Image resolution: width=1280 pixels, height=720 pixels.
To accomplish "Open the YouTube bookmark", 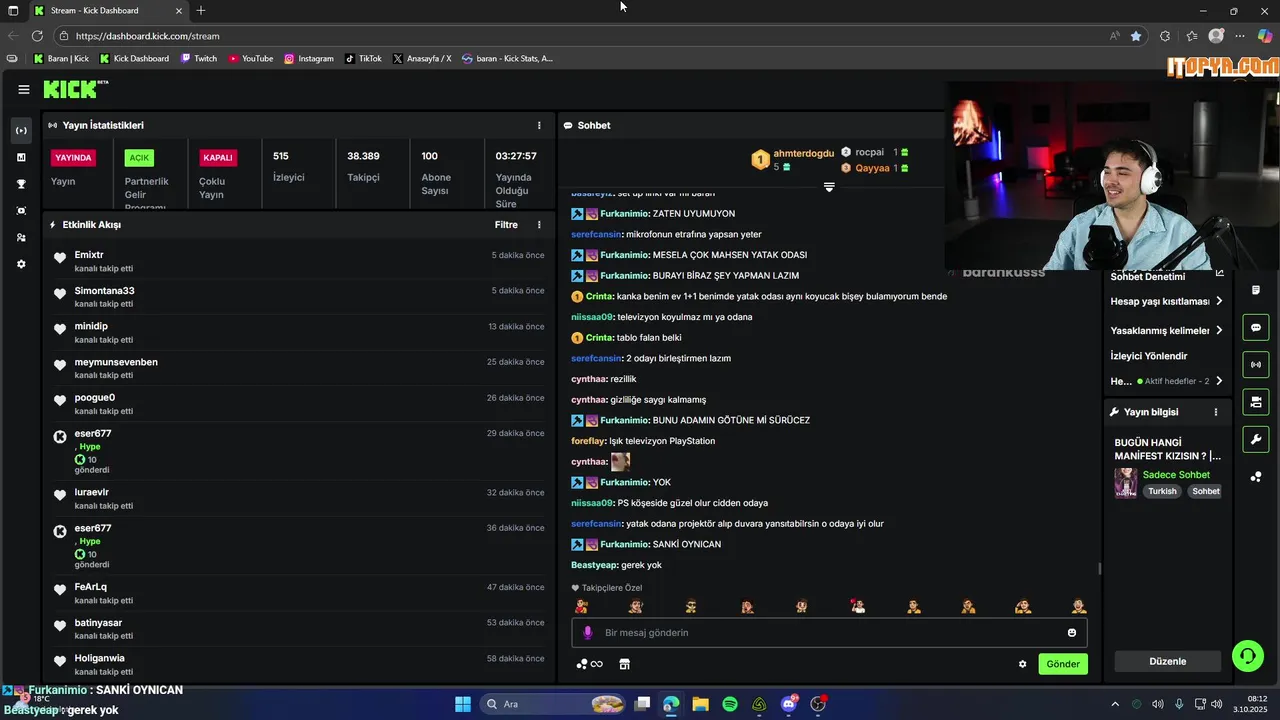I will 251,59.
